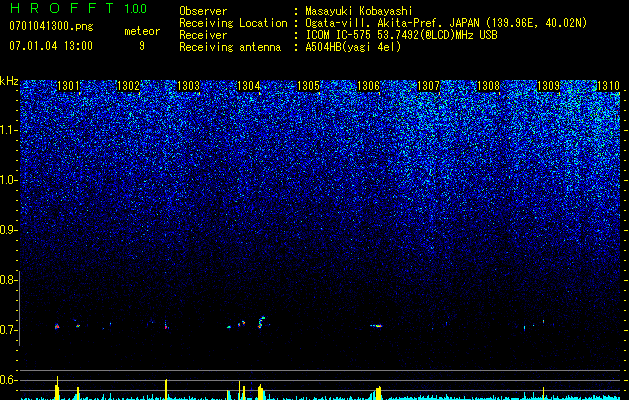Click the 0.6 frequency axis label
629x400 pixels.
click(8, 380)
